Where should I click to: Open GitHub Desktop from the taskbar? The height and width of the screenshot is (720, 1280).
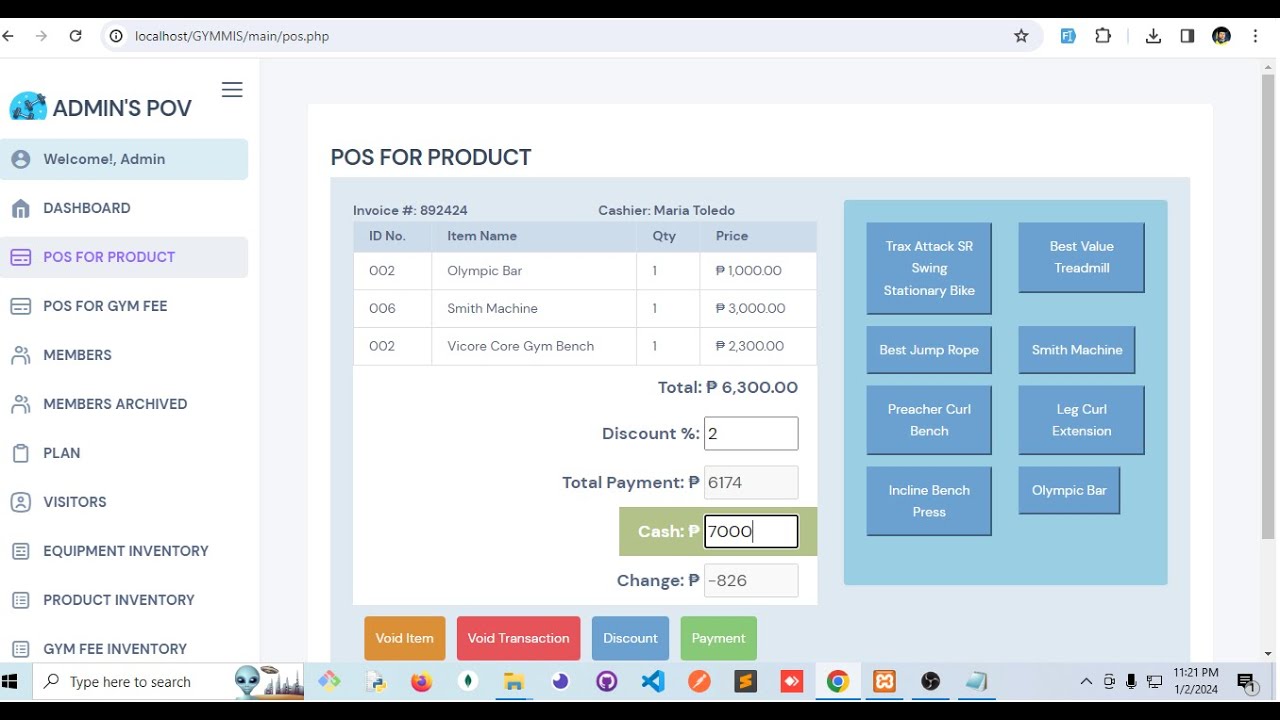point(607,682)
